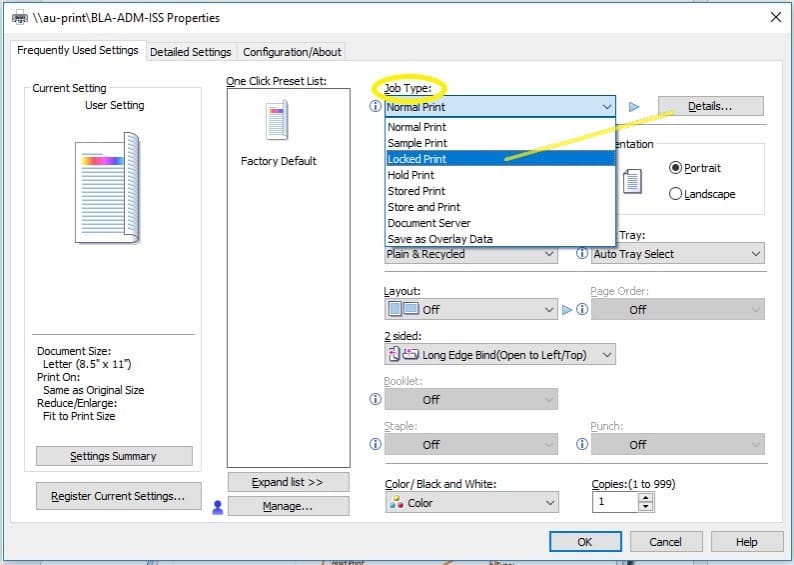This screenshot has height=565, width=794.
Task: Click the blue user icon beside Manage
Action: point(218,507)
